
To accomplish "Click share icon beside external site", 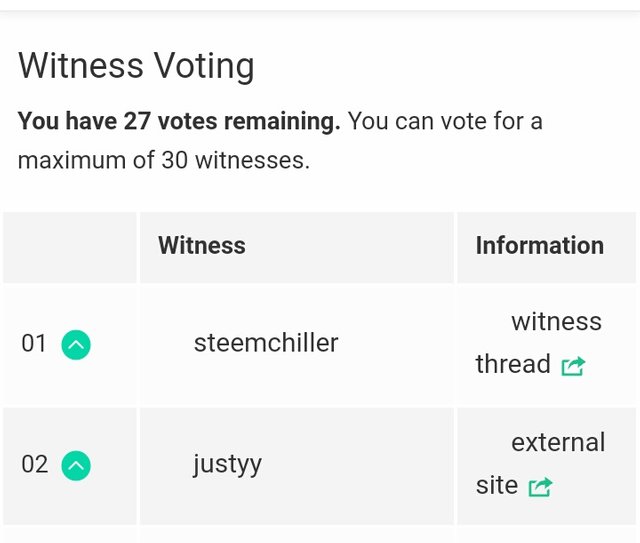I will tap(540, 487).
